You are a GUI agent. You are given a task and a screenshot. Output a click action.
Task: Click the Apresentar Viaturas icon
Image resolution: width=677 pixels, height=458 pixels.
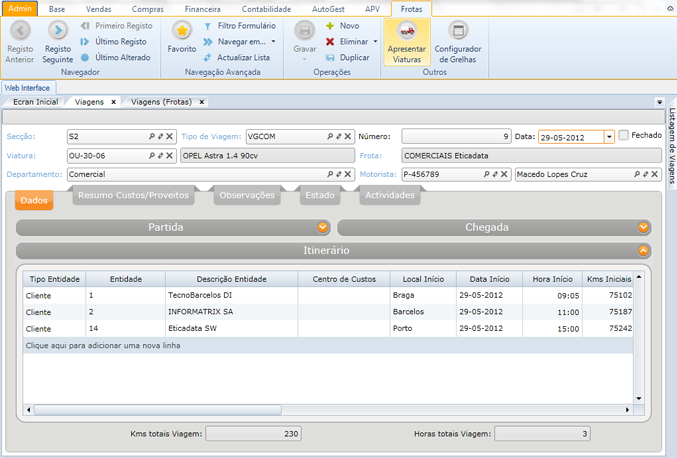[x=405, y=32]
